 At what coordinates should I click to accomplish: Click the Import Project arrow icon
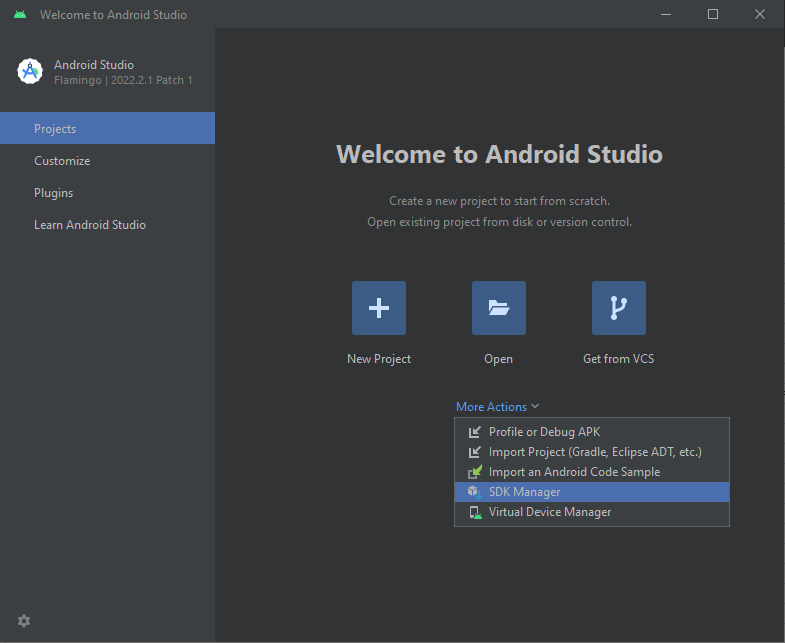point(474,452)
